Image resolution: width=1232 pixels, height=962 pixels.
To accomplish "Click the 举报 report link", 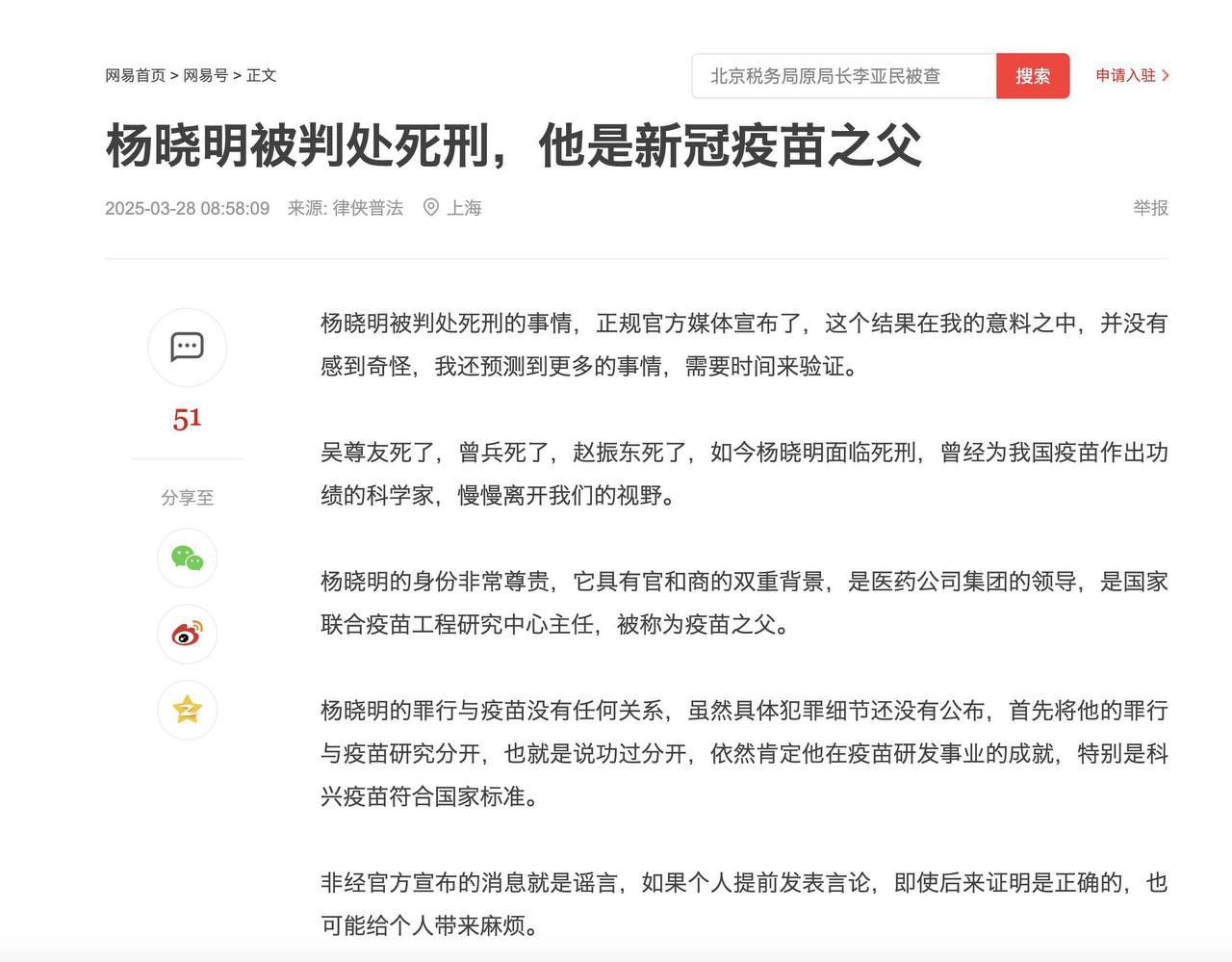I will point(1150,207).
